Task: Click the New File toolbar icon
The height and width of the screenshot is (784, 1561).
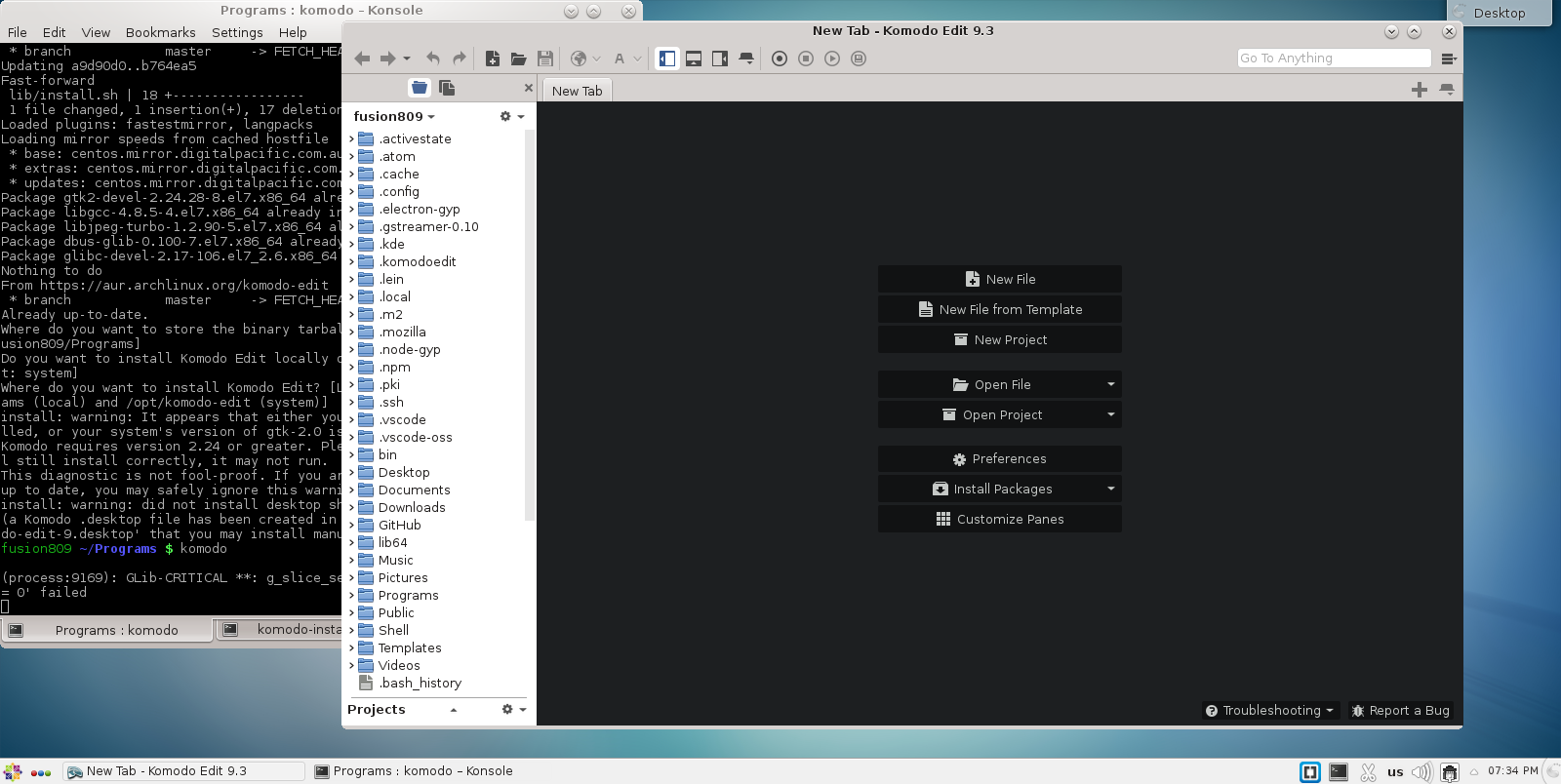Action: tap(493, 59)
